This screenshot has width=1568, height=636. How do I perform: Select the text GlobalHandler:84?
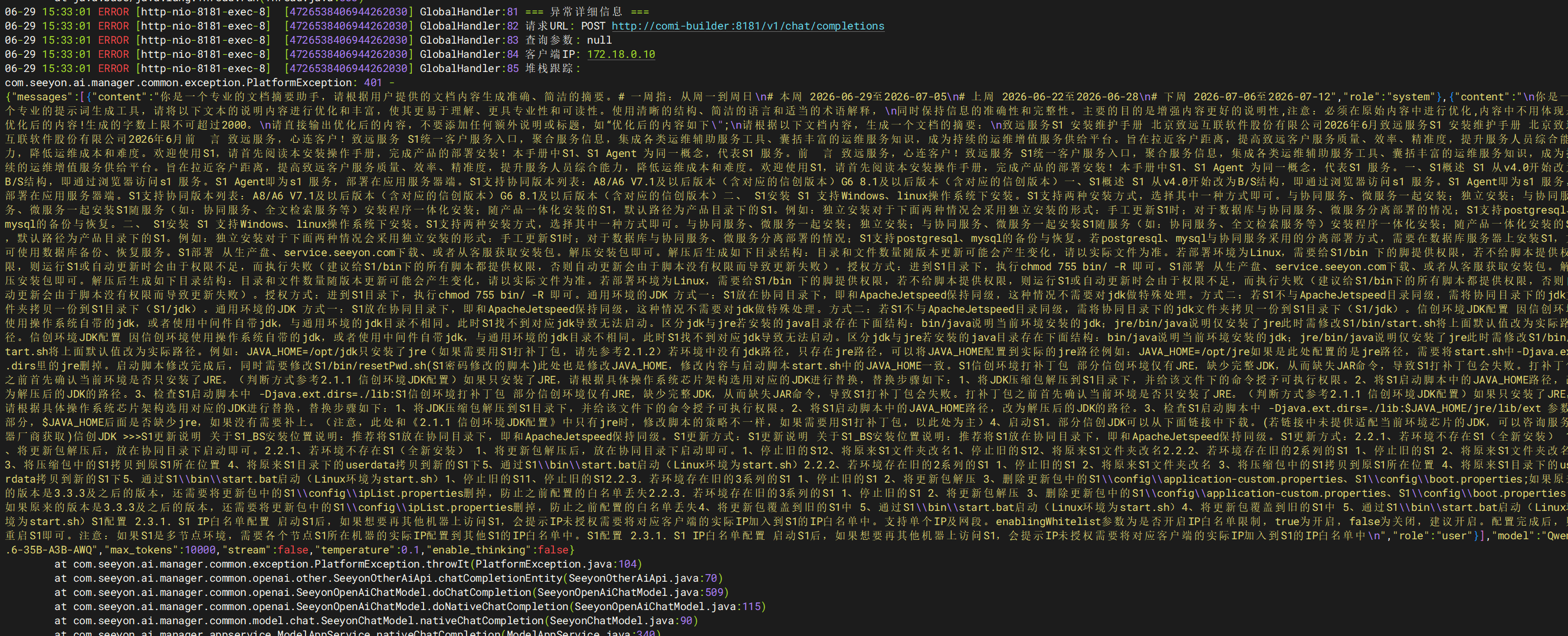click(x=469, y=54)
